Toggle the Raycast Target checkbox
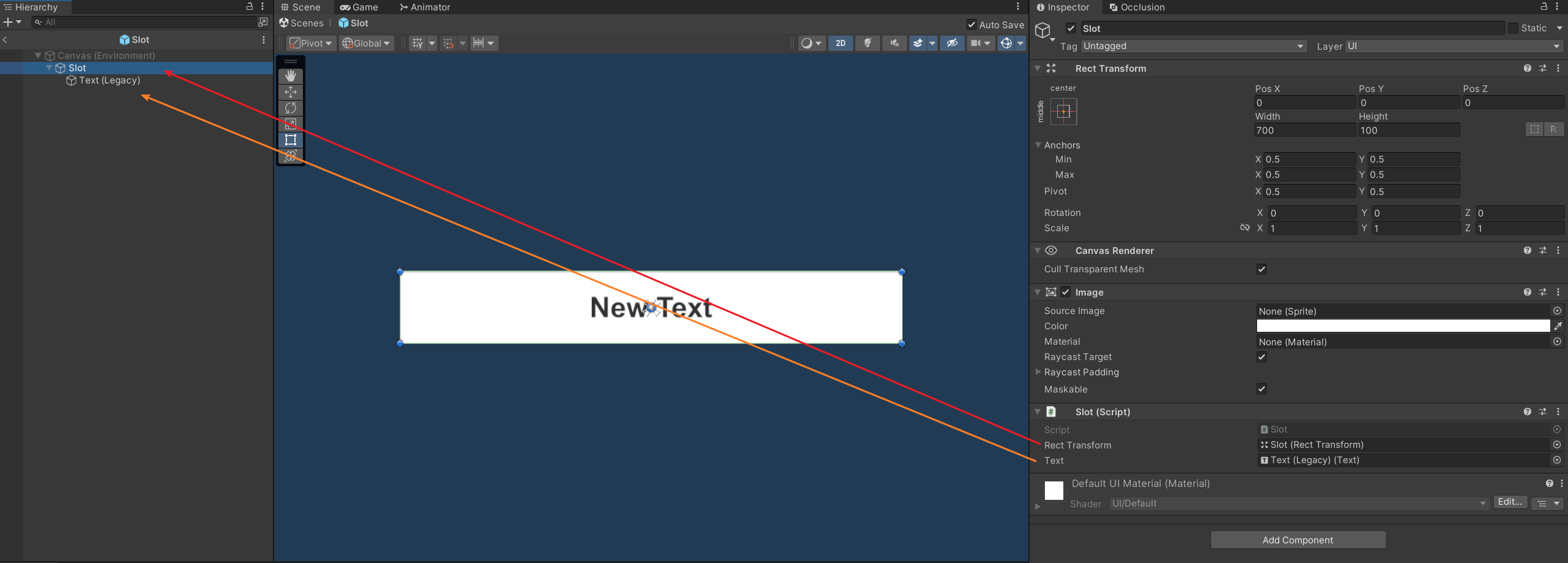The image size is (1568, 563). (x=1261, y=357)
